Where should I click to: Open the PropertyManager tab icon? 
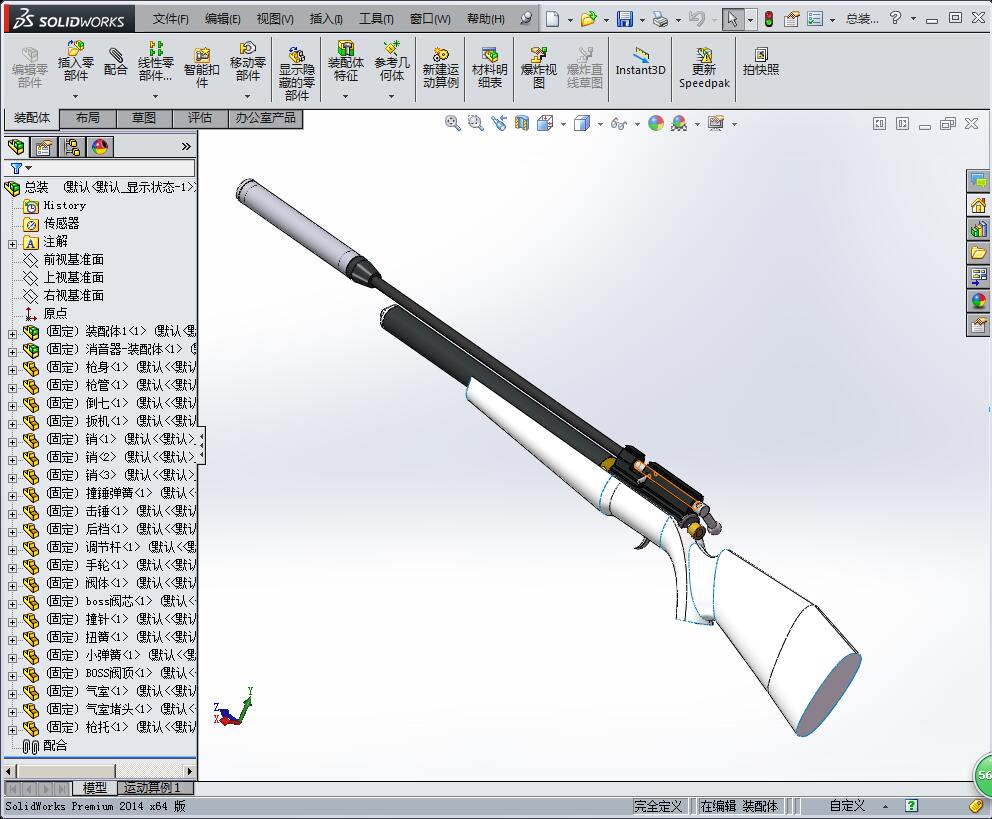click(x=43, y=147)
